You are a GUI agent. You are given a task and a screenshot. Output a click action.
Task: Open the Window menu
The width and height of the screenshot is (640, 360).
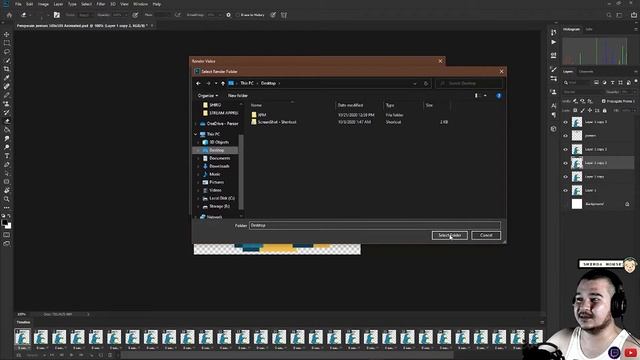(140, 4)
